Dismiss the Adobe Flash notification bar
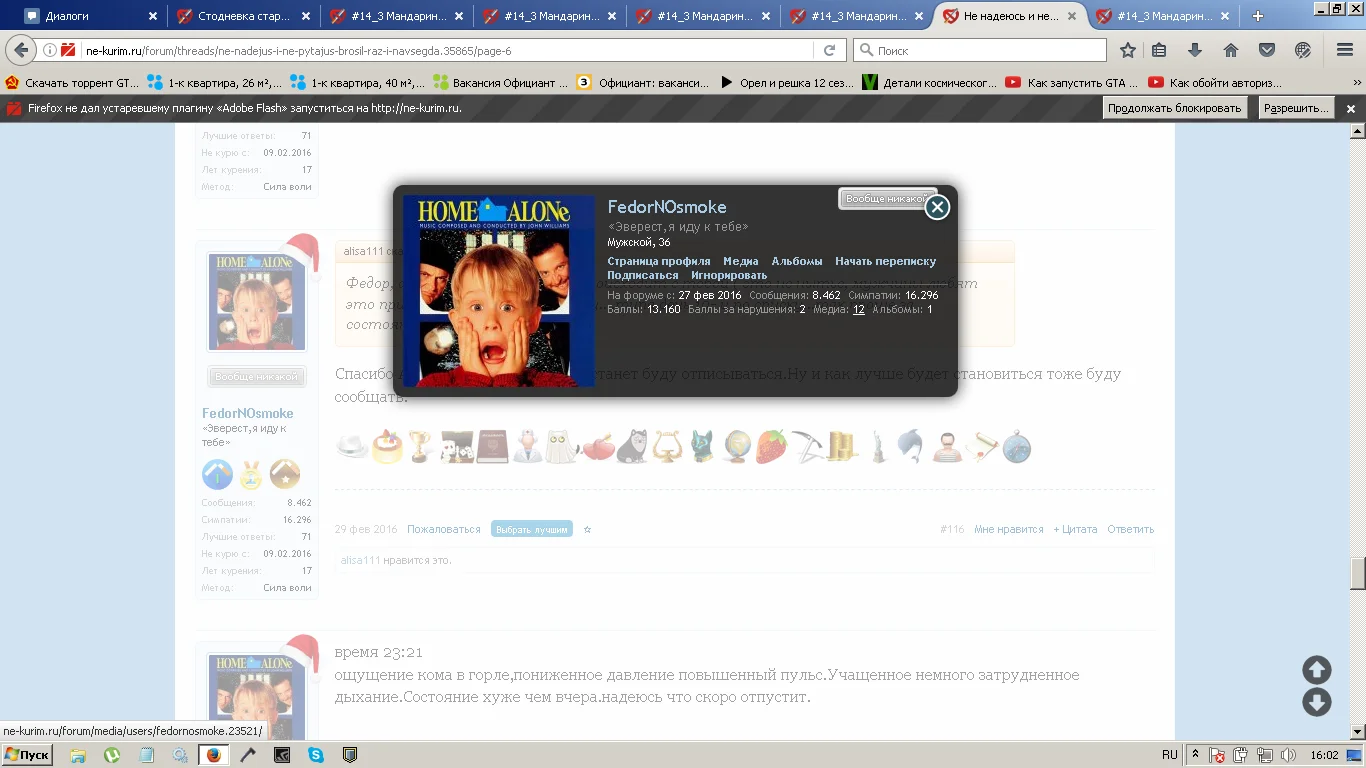 [1351, 108]
